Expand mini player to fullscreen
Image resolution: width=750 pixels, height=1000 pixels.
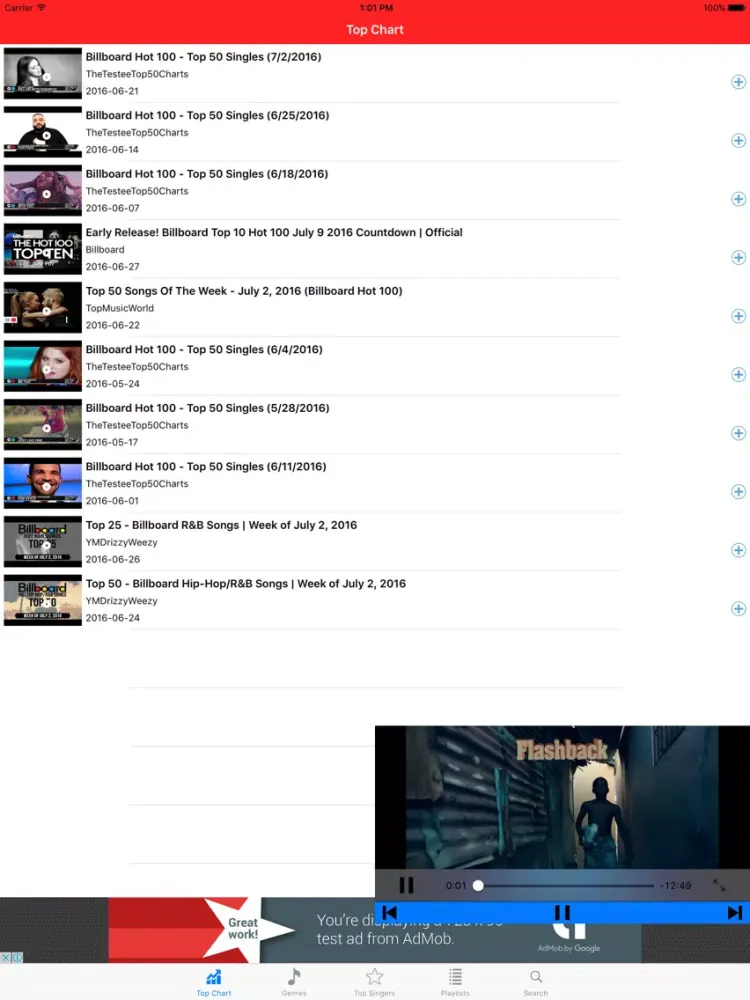(719, 885)
